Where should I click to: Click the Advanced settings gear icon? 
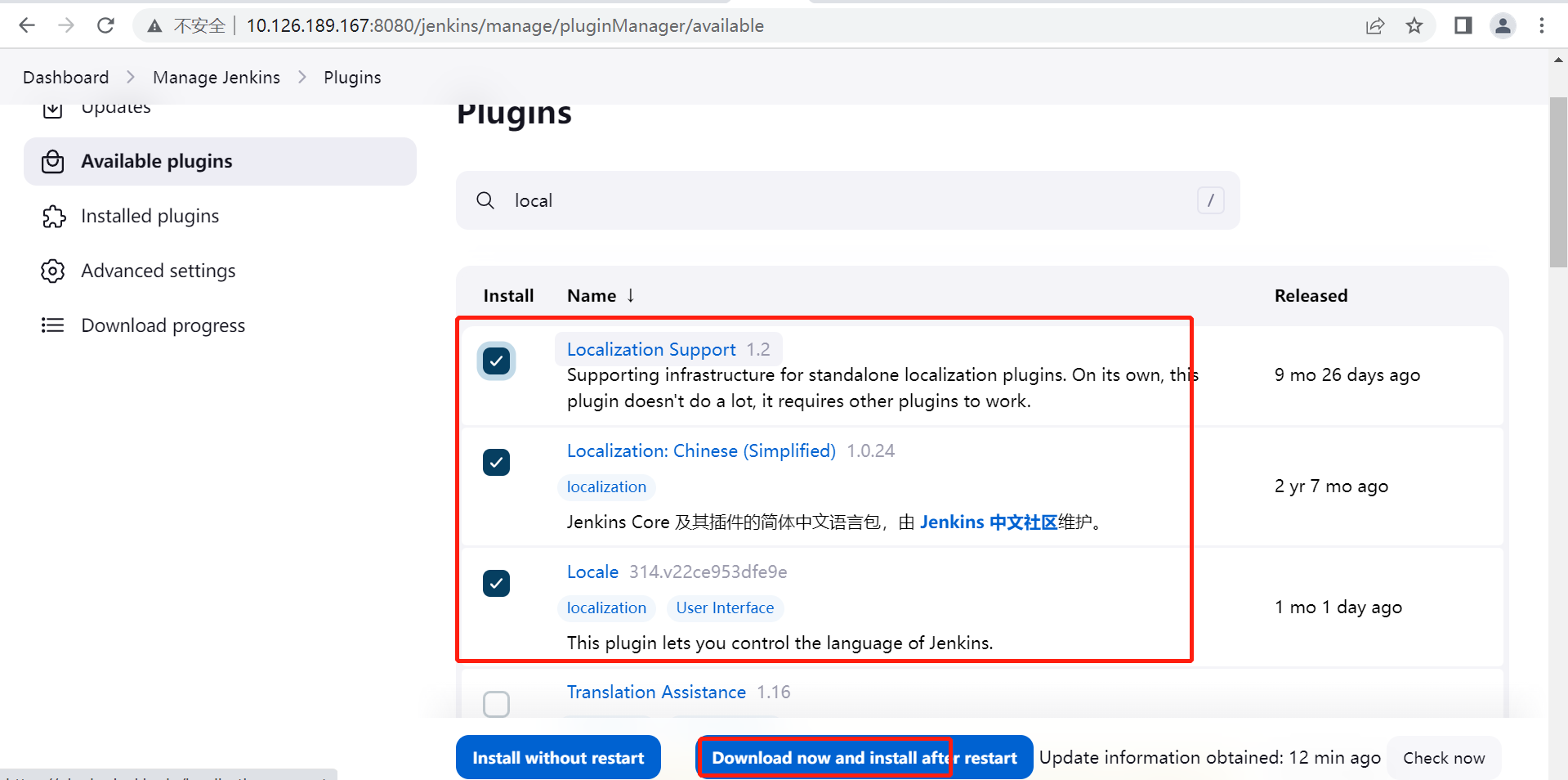(x=52, y=271)
